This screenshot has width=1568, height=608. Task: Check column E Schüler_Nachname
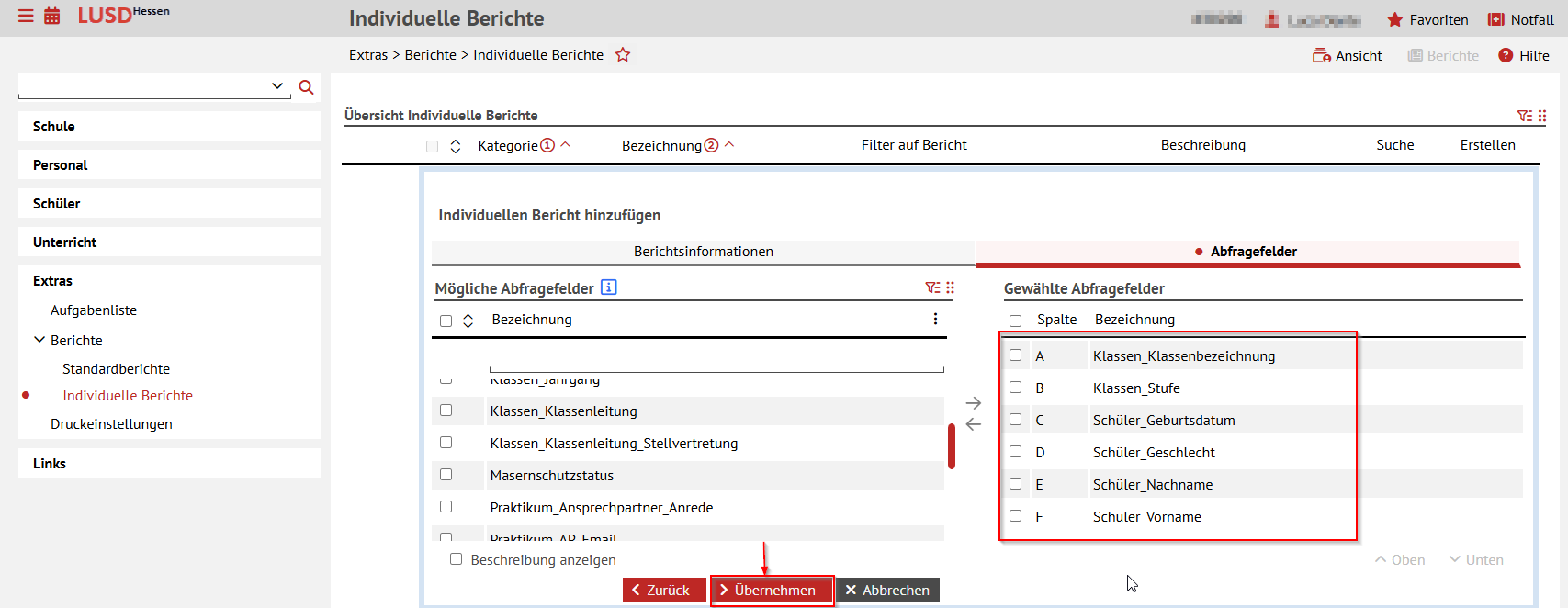[1015, 483]
